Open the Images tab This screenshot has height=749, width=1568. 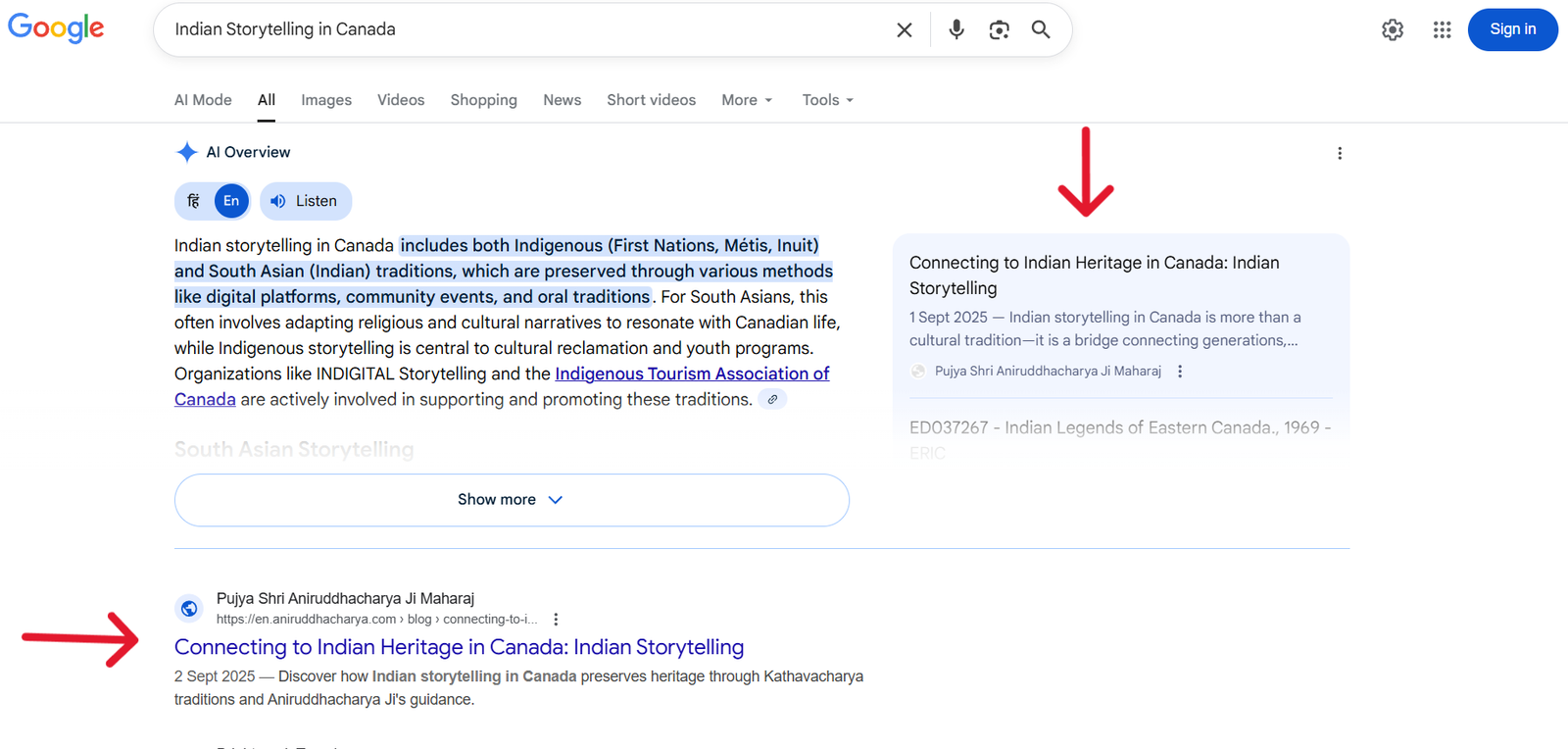[x=326, y=100]
